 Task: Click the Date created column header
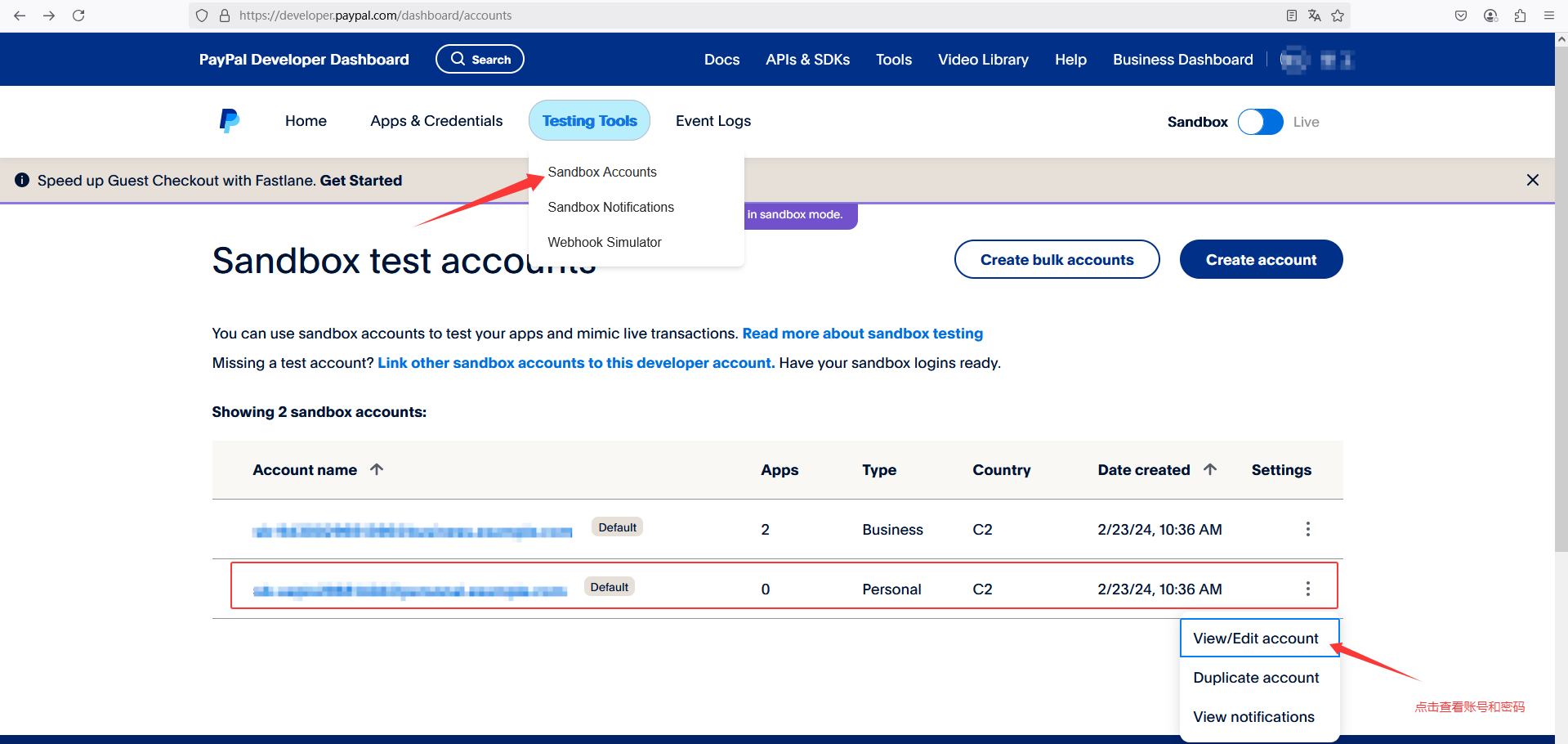coord(1143,470)
